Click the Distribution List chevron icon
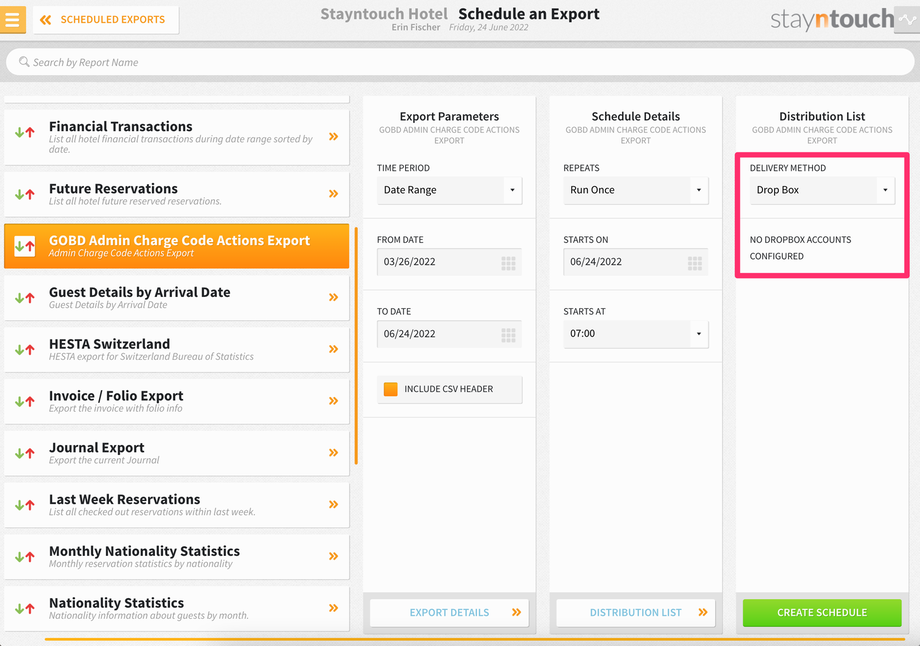920x646 pixels. 703,612
